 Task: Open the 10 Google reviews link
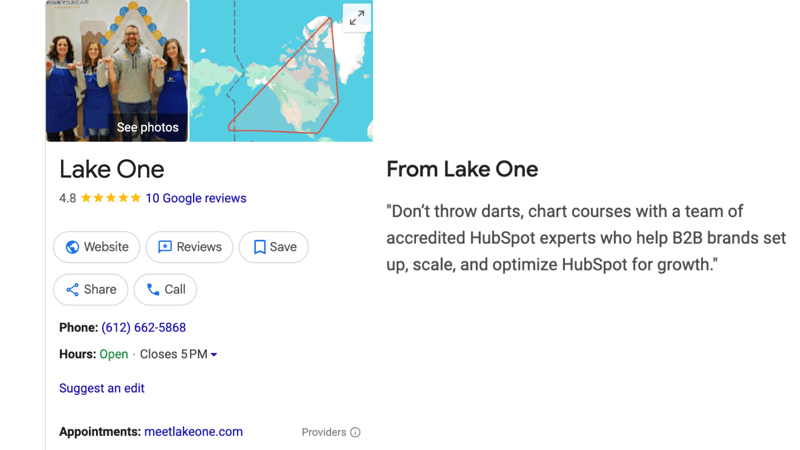[196, 198]
